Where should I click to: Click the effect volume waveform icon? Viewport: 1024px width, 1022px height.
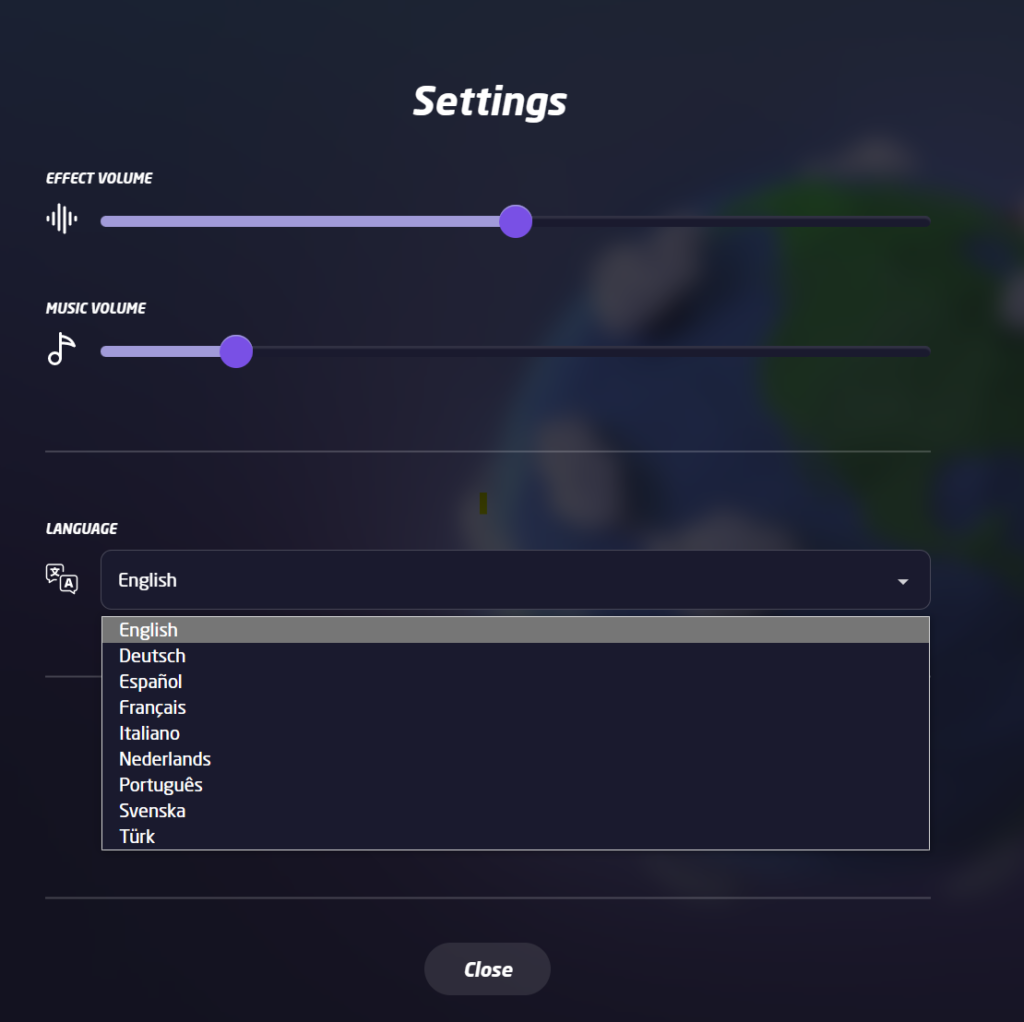click(x=62, y=219)
